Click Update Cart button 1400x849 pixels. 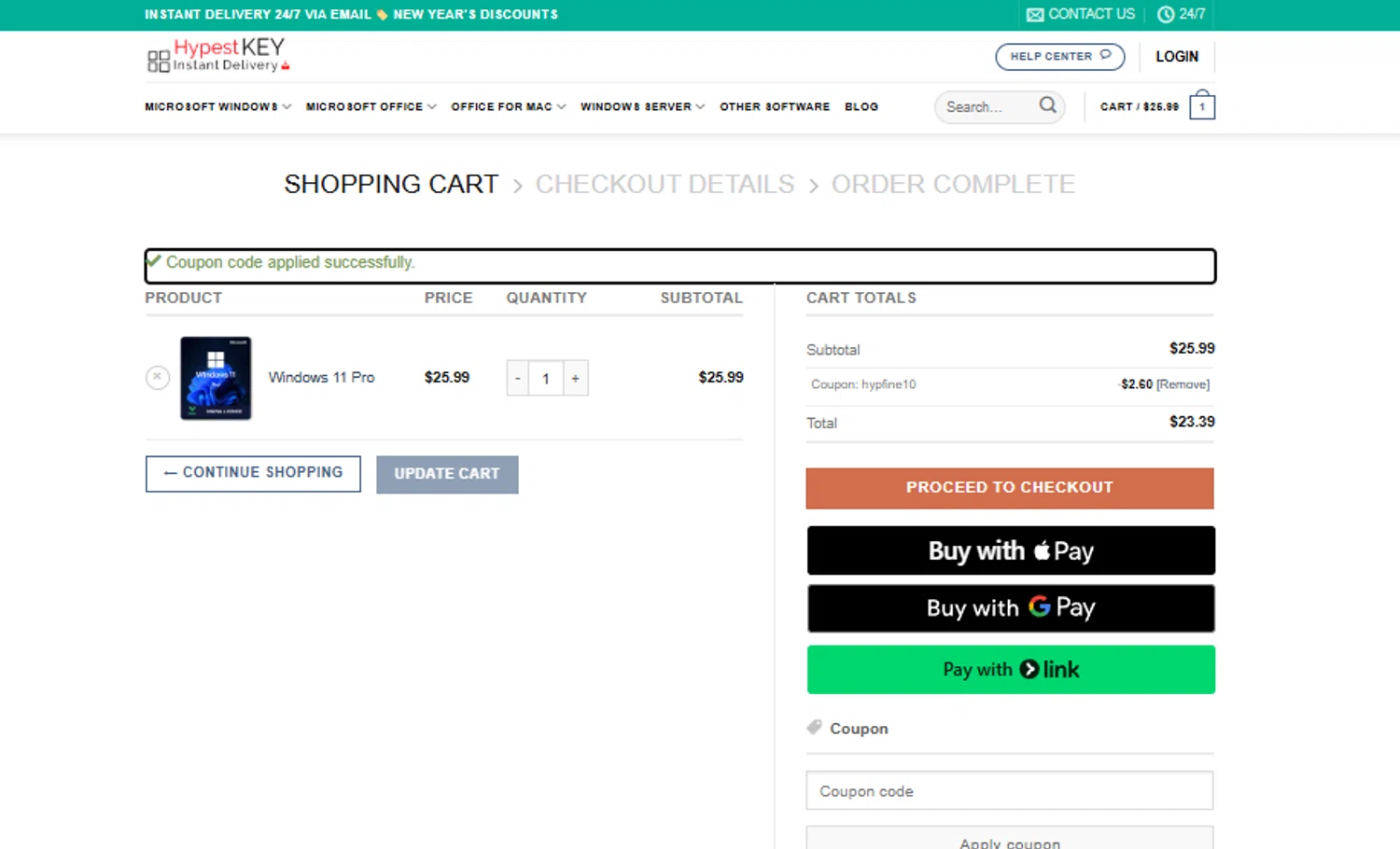coord(447,474)
